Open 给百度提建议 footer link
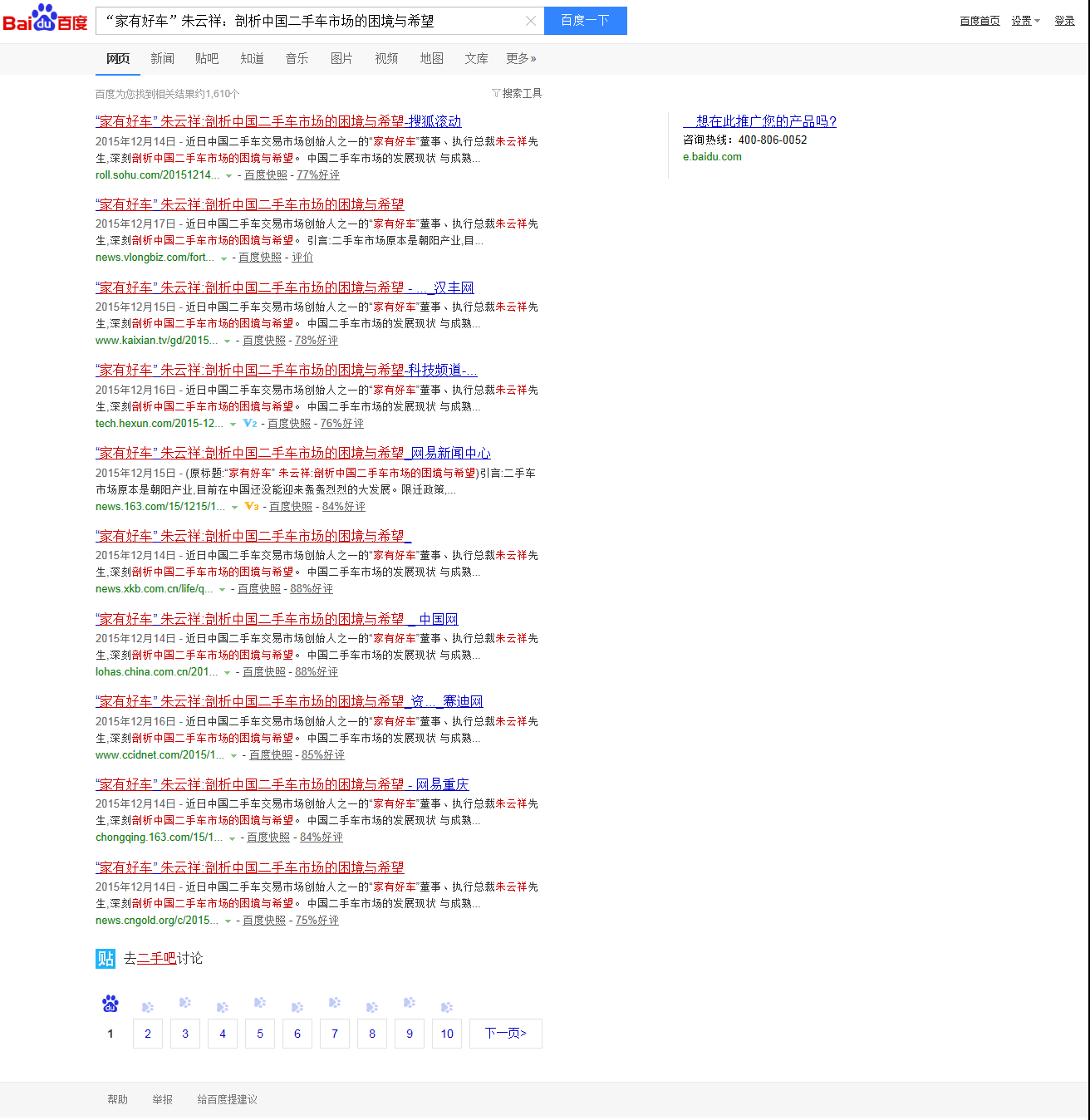The width and height of the screenshot is (1090, 1120). point(227,1100)
